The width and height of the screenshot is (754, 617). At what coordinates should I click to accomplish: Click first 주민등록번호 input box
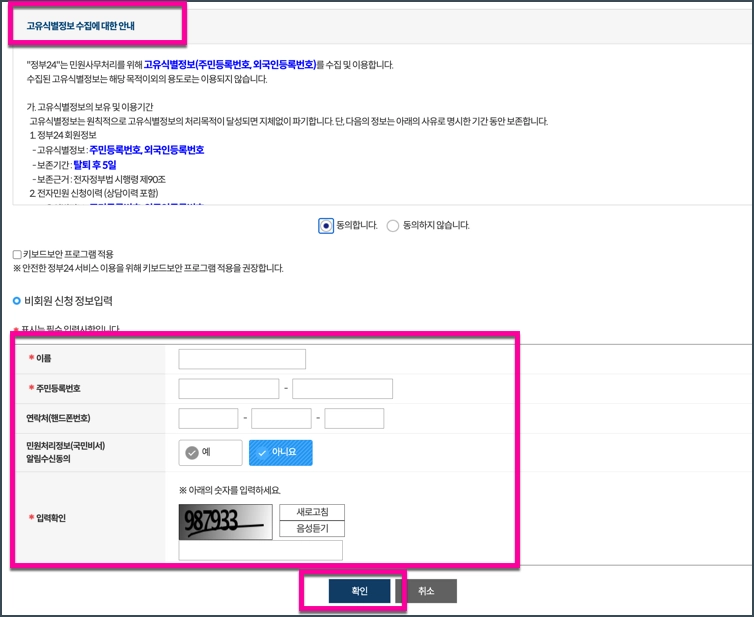tap(228, 389)
